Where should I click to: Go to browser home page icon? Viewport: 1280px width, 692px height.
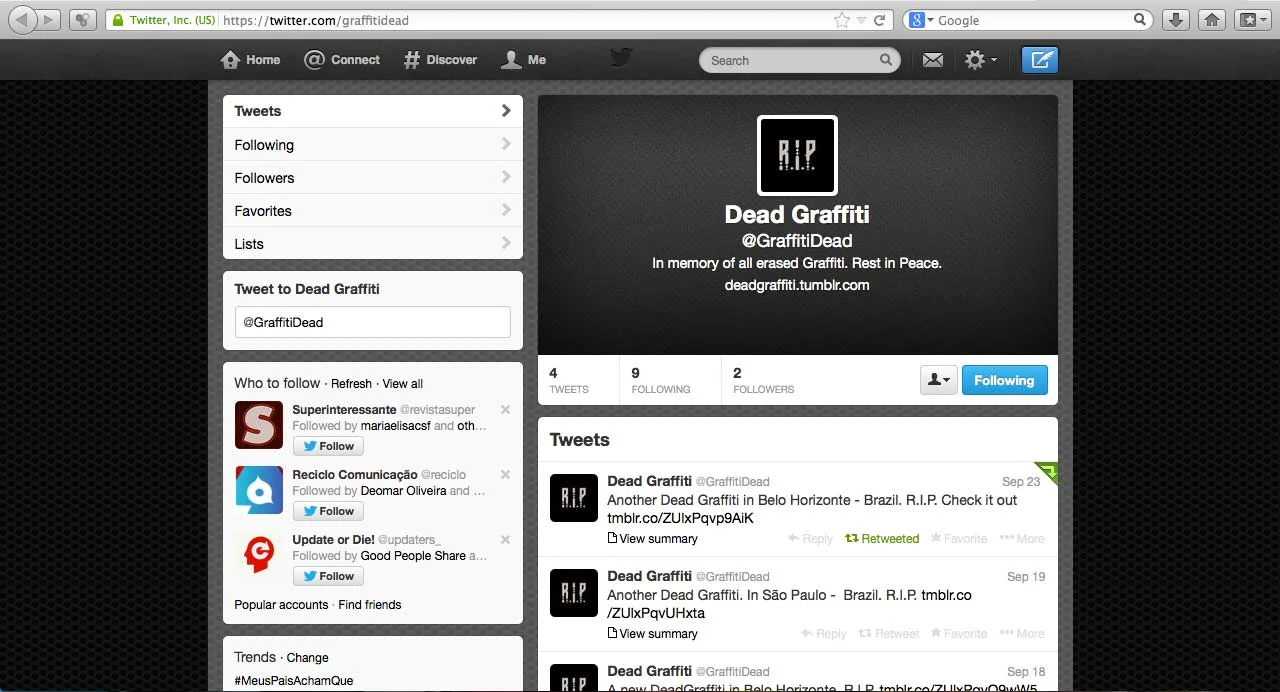point(1211,20)
